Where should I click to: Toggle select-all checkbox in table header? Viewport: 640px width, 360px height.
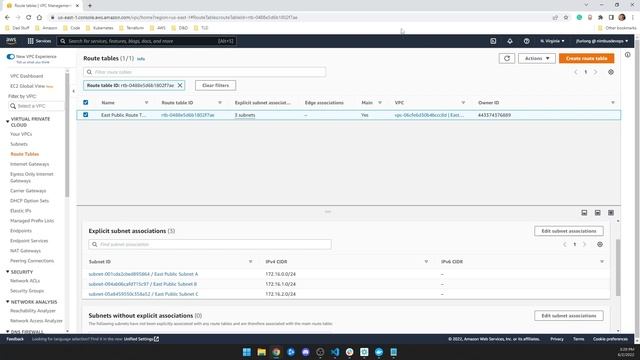[86, 102]
